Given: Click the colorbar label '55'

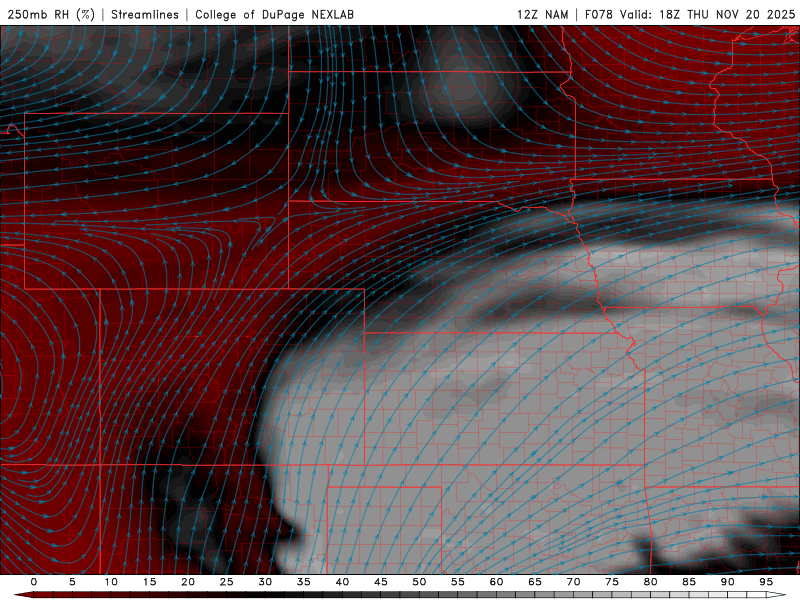Looking at the screenshot, I should tap(458, 582).
